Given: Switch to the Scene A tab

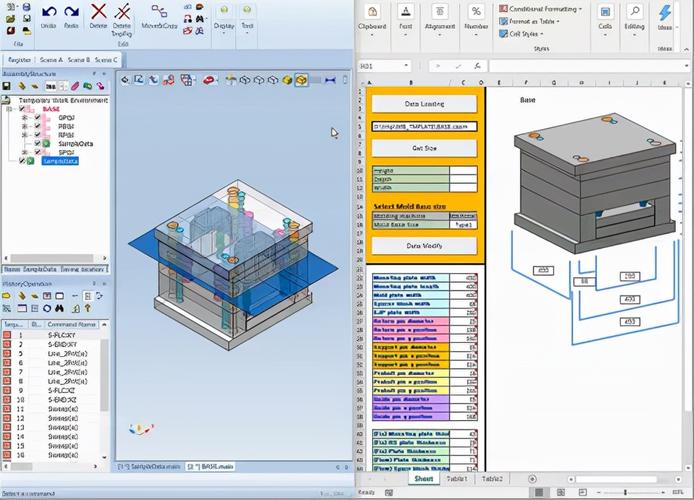Looking at the screenshot, I should click(51, 60).
